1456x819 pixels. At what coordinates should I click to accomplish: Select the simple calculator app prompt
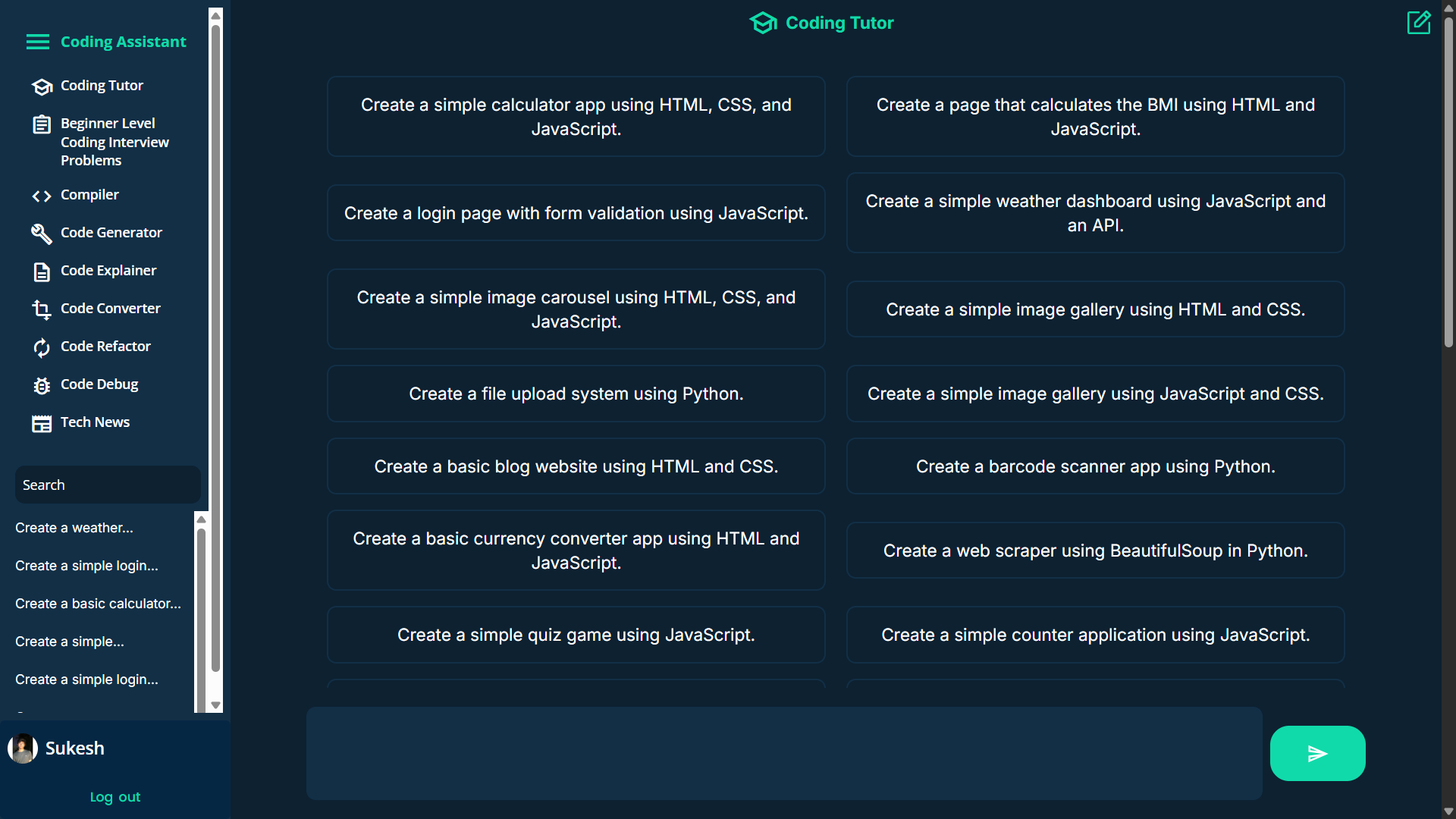(576, 117)
